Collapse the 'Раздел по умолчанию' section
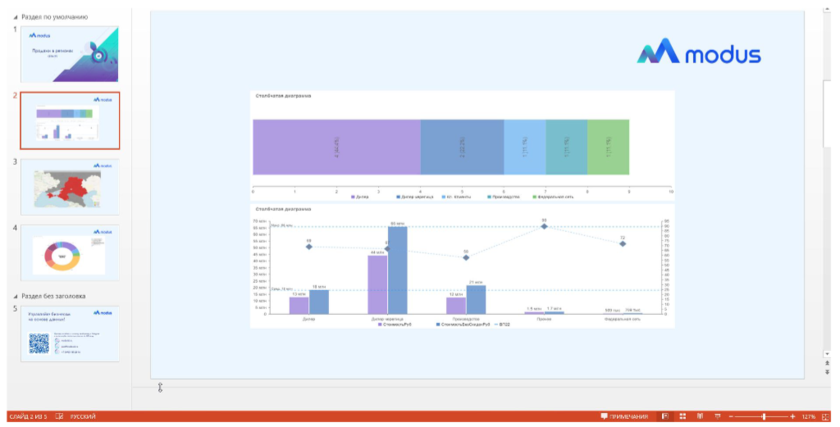This screenshot has height=427, width=840. point(16,18)
